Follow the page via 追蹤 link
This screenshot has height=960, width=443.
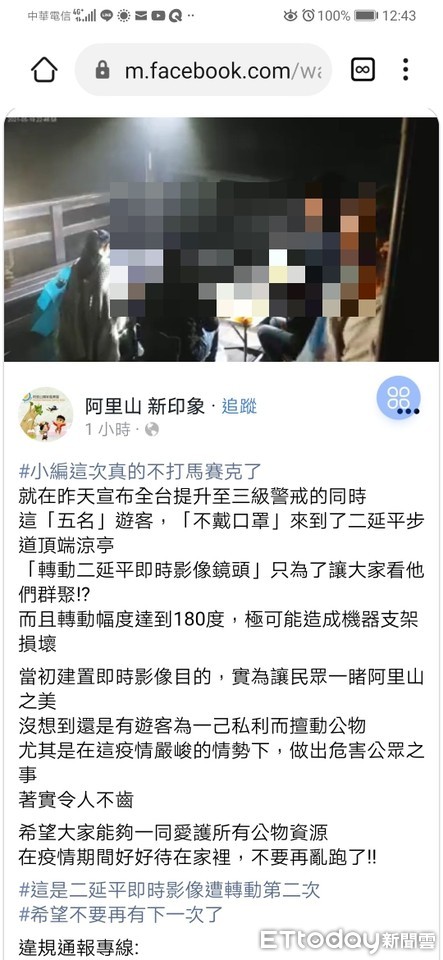[239, 406]
